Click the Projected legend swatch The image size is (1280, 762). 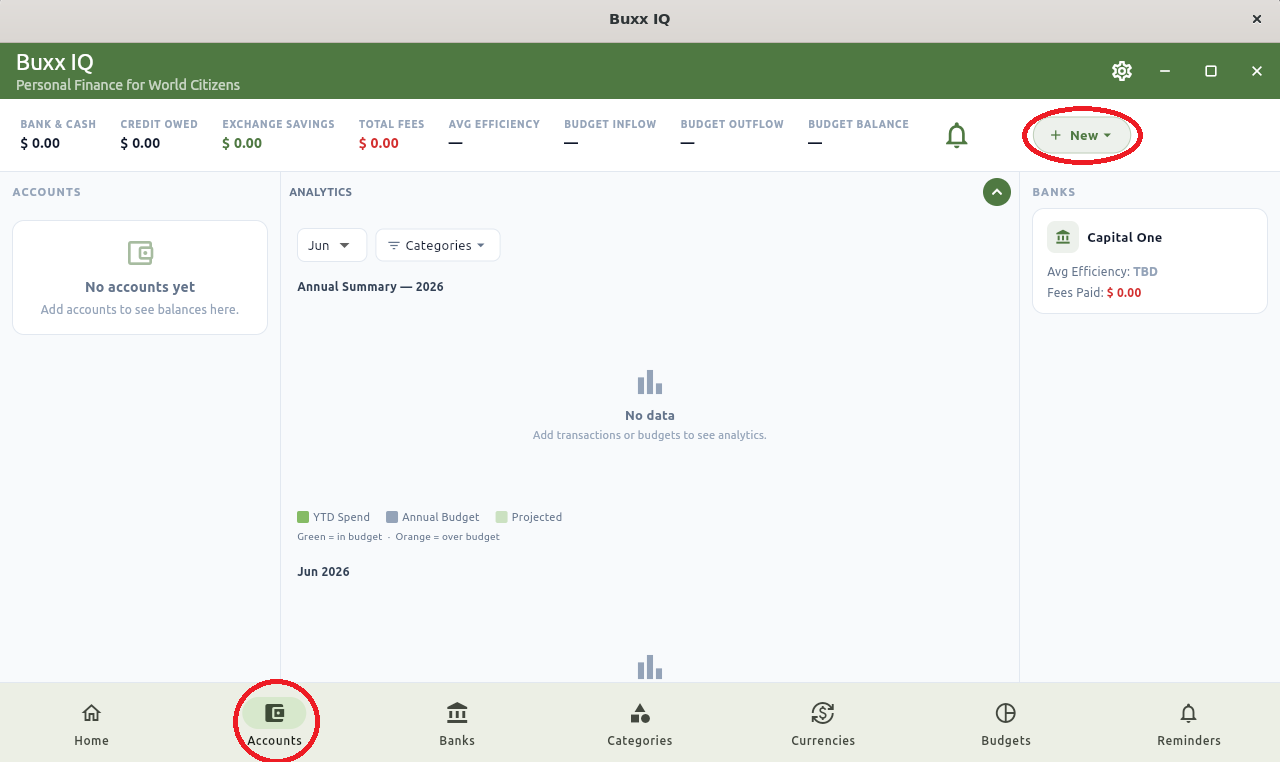[x=501, y=517]
